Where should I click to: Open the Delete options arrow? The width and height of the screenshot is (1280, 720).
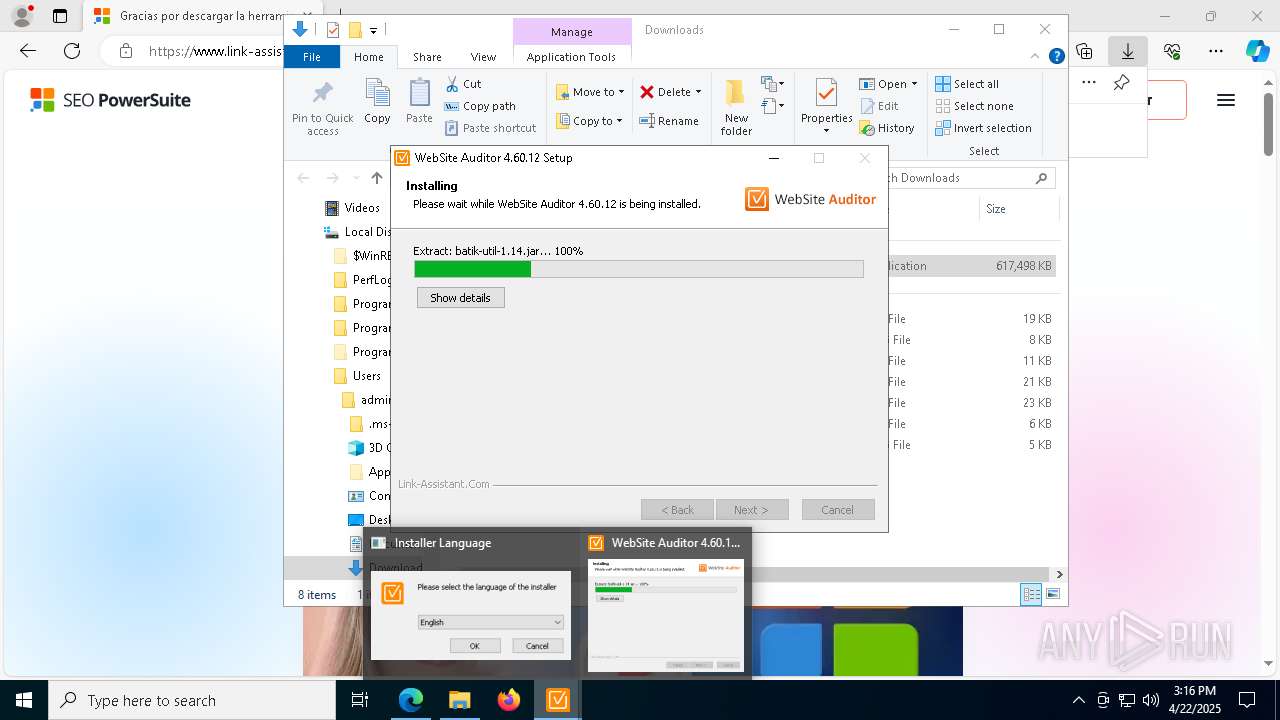[698, 92]
